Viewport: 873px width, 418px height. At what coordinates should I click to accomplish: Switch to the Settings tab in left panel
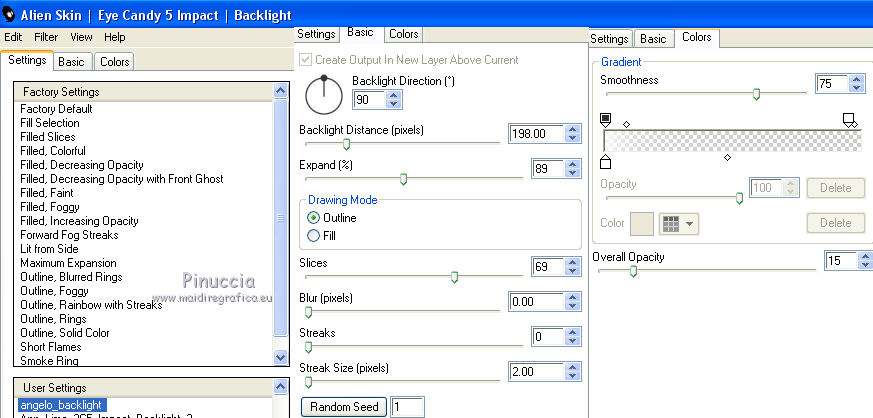27,60
